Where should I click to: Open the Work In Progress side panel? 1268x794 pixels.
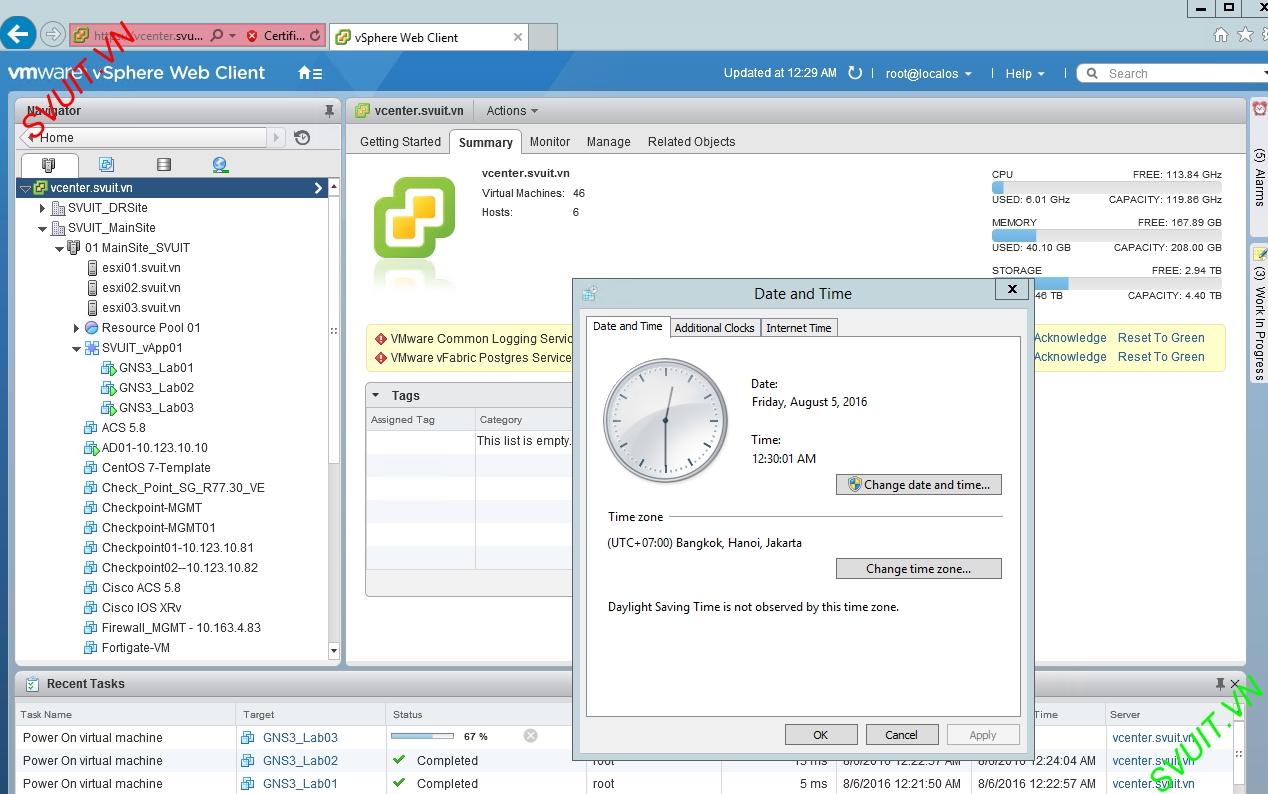1259,312
